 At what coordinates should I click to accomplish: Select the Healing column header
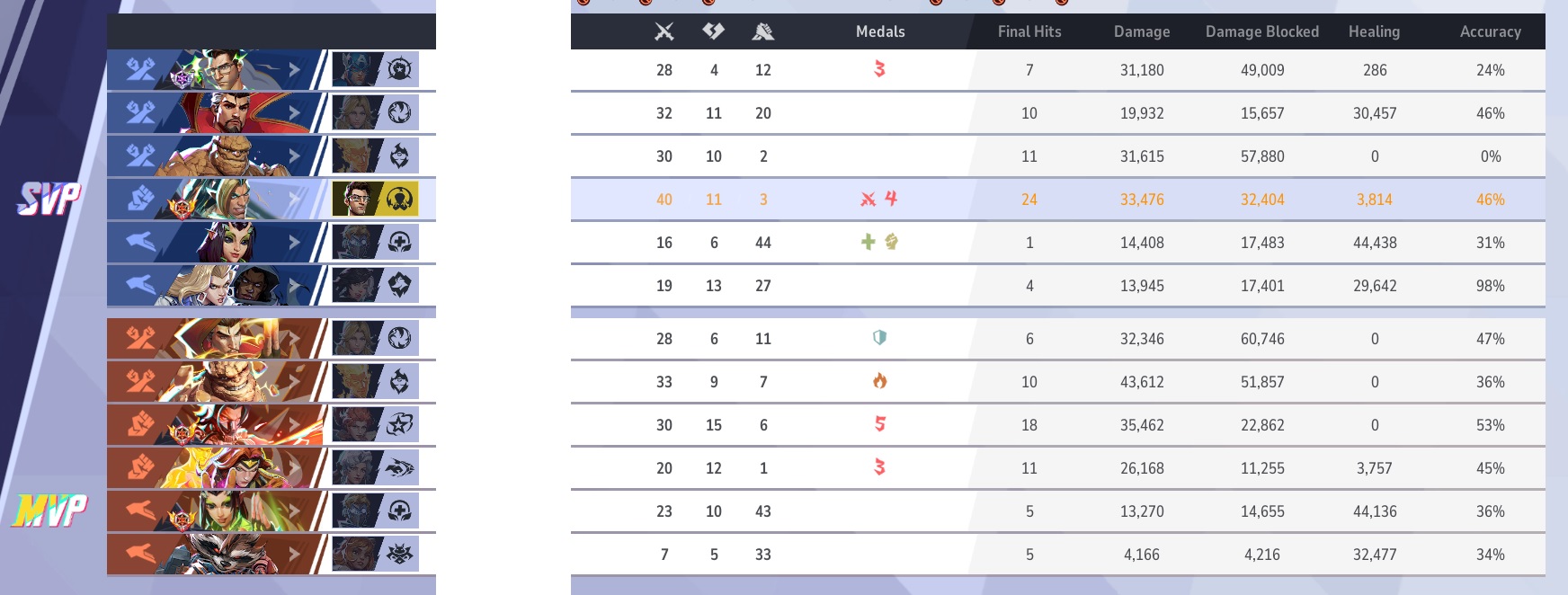coord(1374,31)
